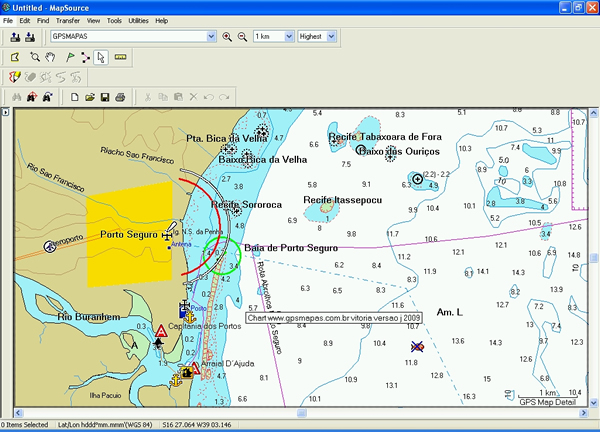
Task: Select the Hand pan tool
Action: click(49, 57)
